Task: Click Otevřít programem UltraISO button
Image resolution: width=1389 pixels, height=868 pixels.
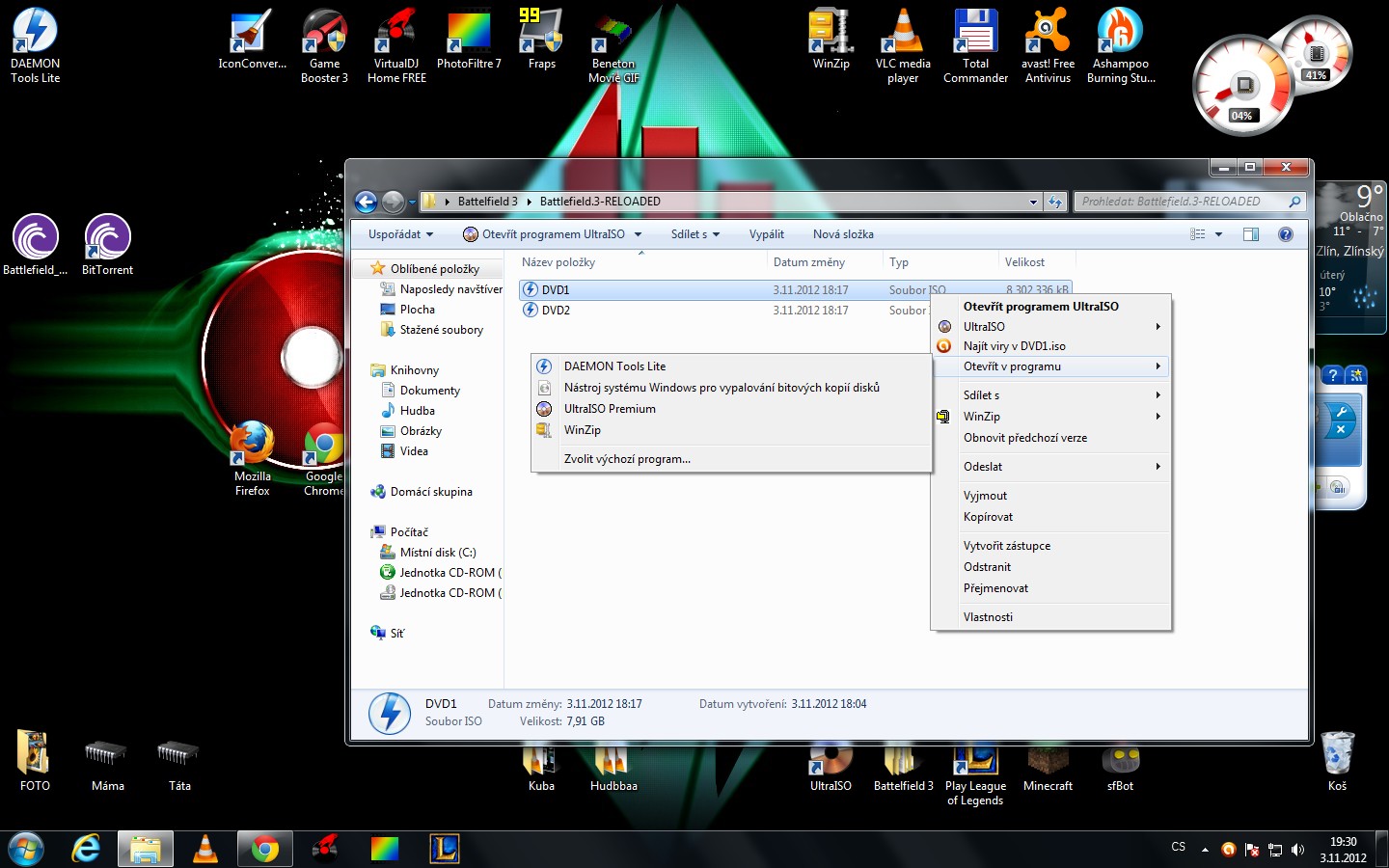Action: click(544, 234)
